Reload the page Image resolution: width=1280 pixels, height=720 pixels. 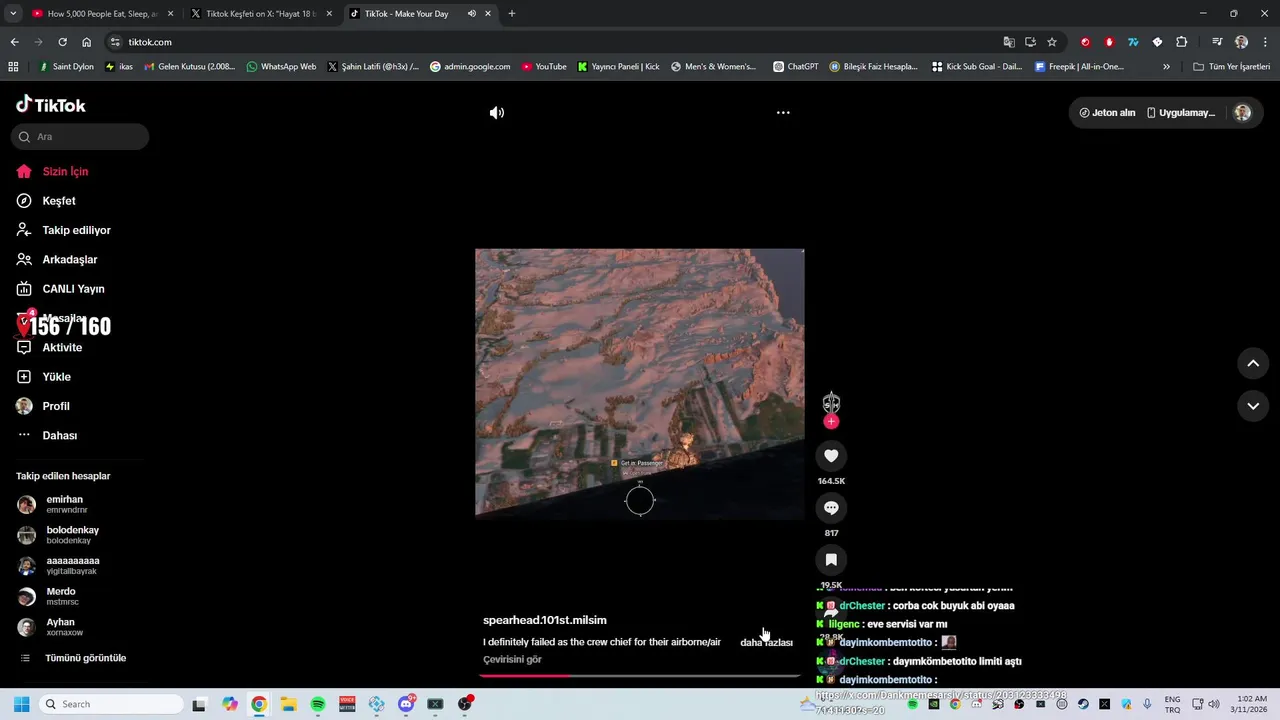[62, 42]
